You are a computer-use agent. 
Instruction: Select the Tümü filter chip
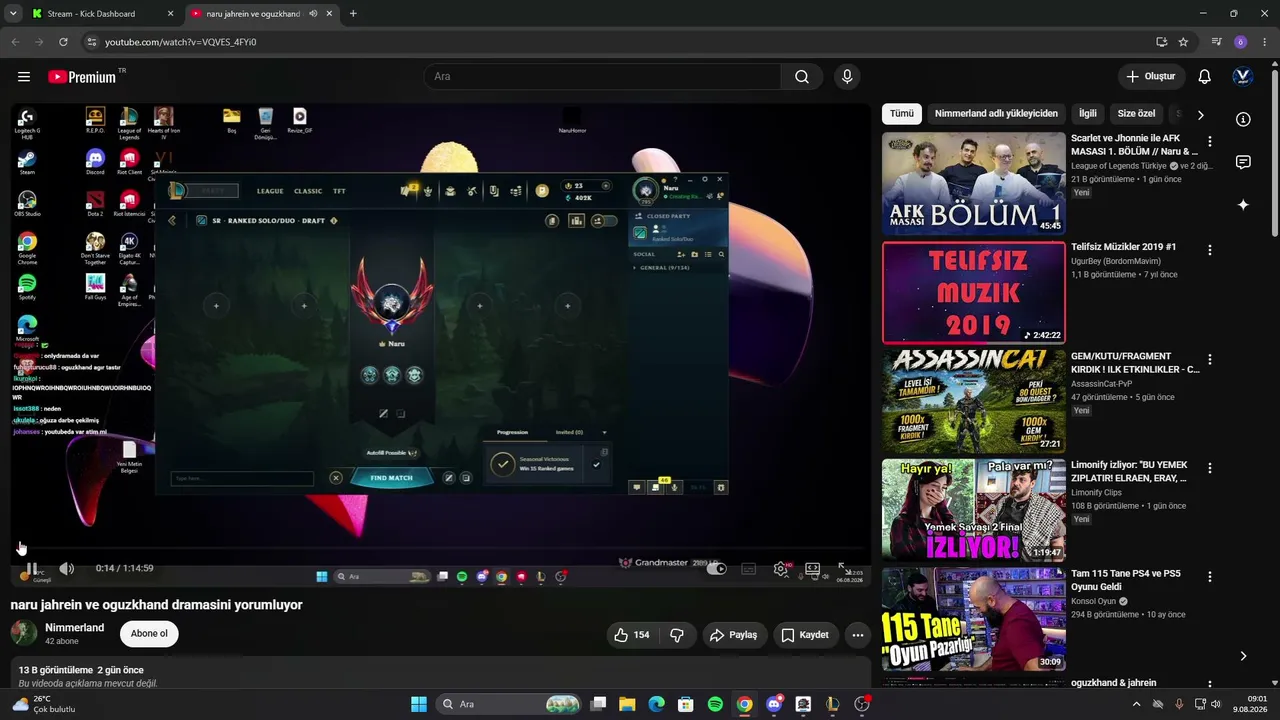coord(902,114)
